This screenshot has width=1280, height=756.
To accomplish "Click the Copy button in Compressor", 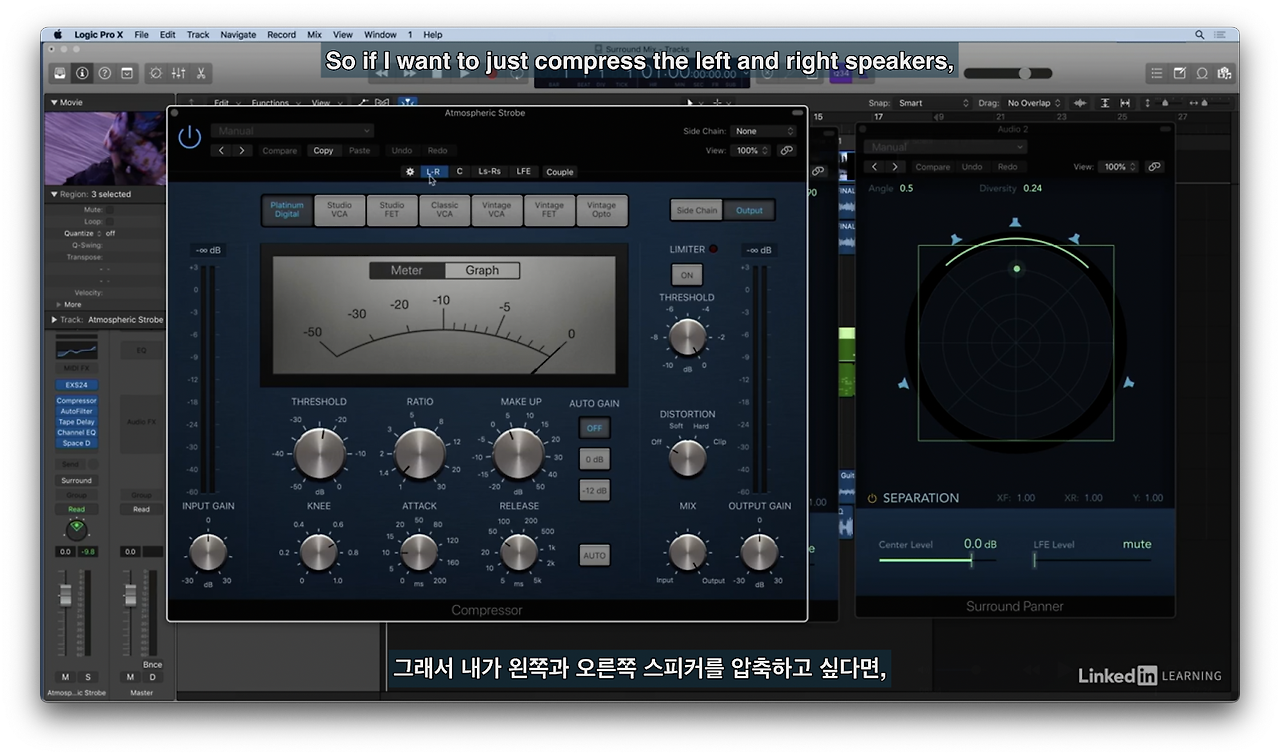I will 323,151.
